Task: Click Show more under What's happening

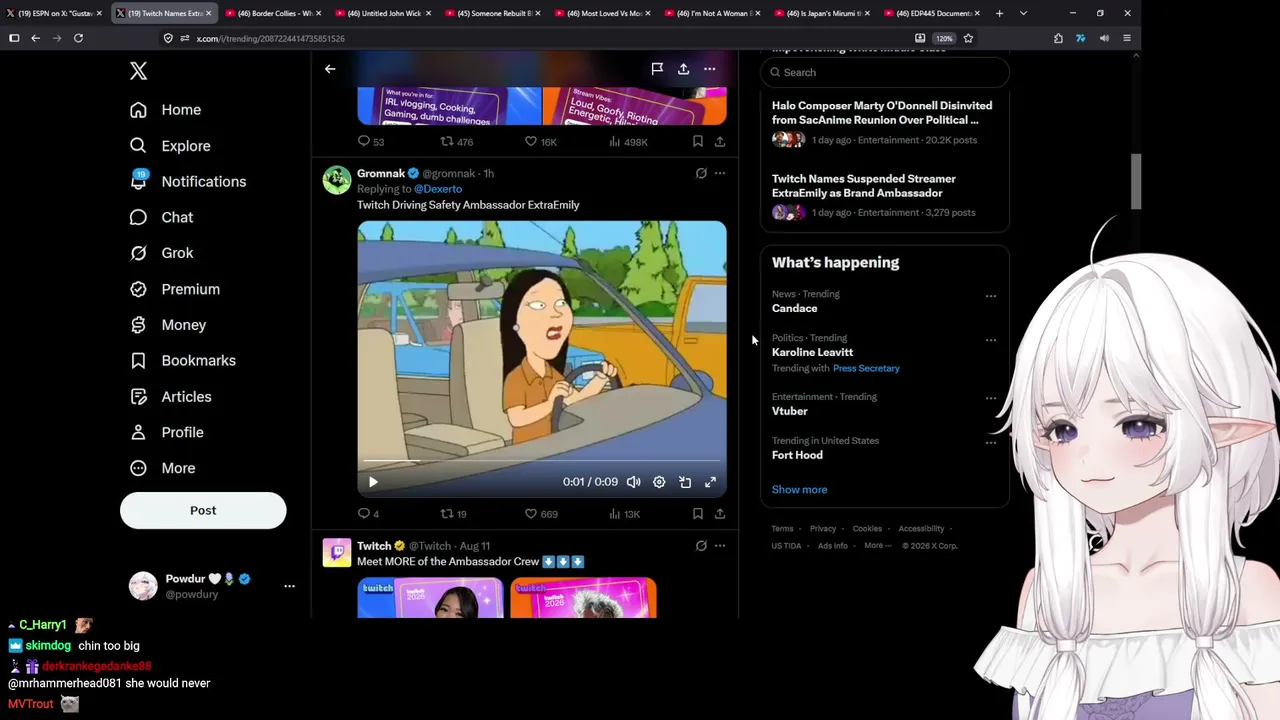Action: [x=799, y=490]
